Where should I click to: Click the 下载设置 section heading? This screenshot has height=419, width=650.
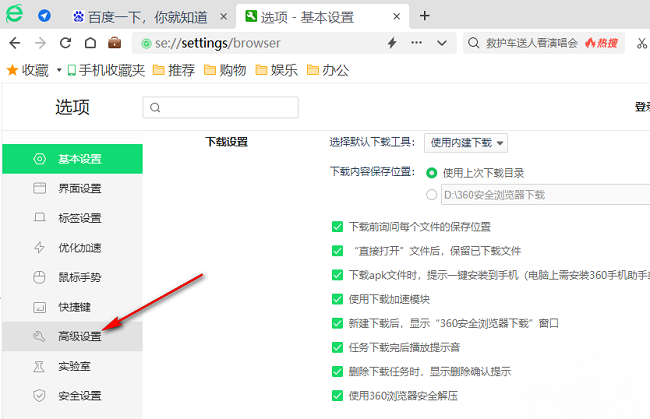pos(226,142)
